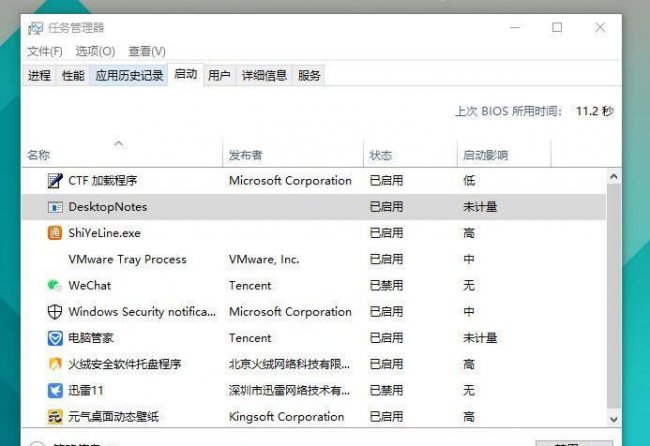Click the vertical scrollbar thumb

click(614, 296)
